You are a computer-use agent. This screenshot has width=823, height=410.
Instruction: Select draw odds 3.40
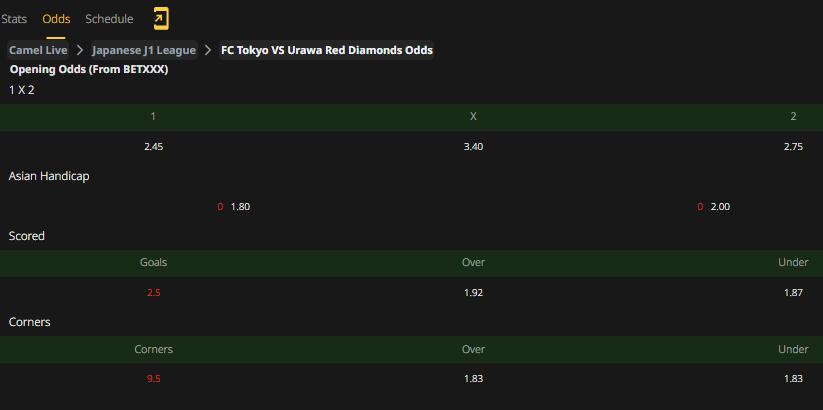(x=473, y=147)
